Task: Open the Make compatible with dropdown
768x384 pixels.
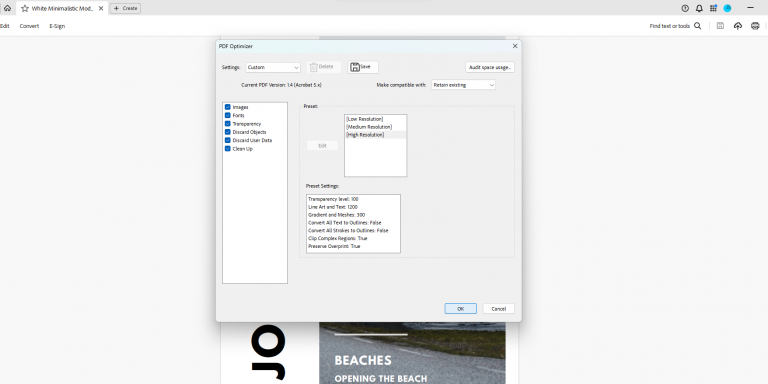Action: click(x=463, y=85)
